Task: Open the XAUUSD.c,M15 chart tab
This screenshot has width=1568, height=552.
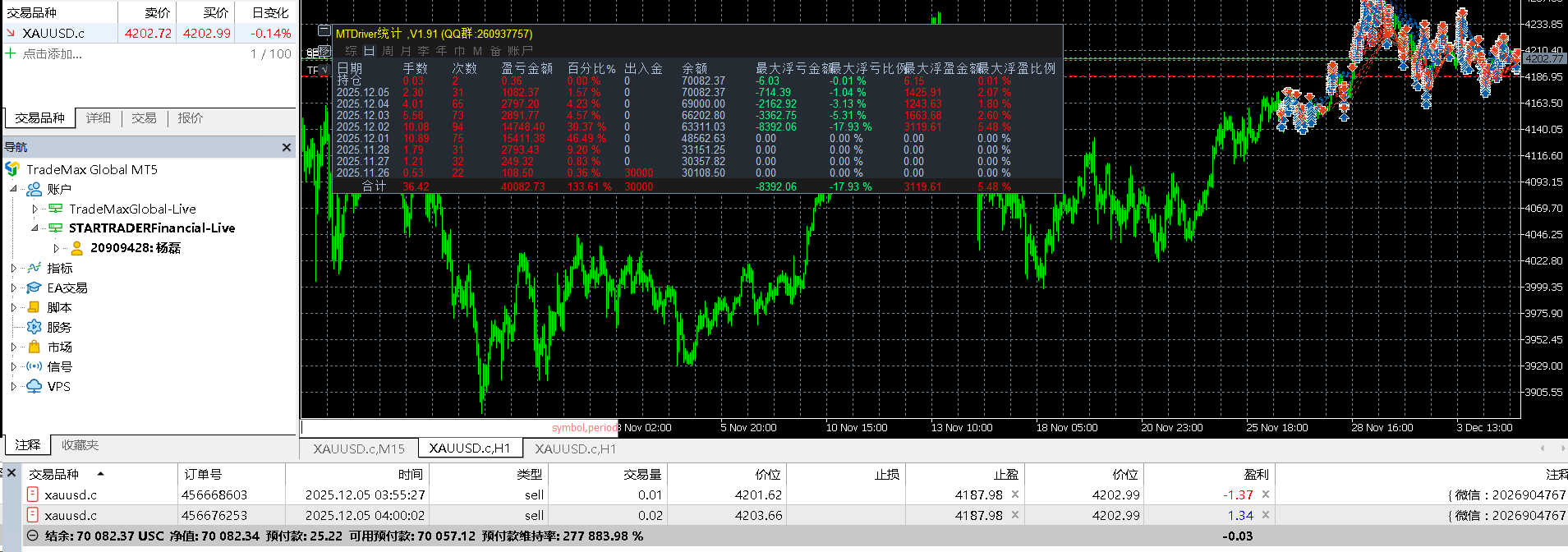Action: coord(359,448)
